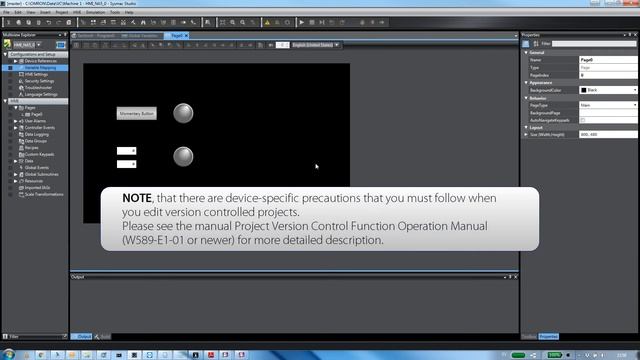Screen dimensions: 640x360
Task: Expand the Global Subroutines node
Action: pyautogui.click(x=16, y=174)
